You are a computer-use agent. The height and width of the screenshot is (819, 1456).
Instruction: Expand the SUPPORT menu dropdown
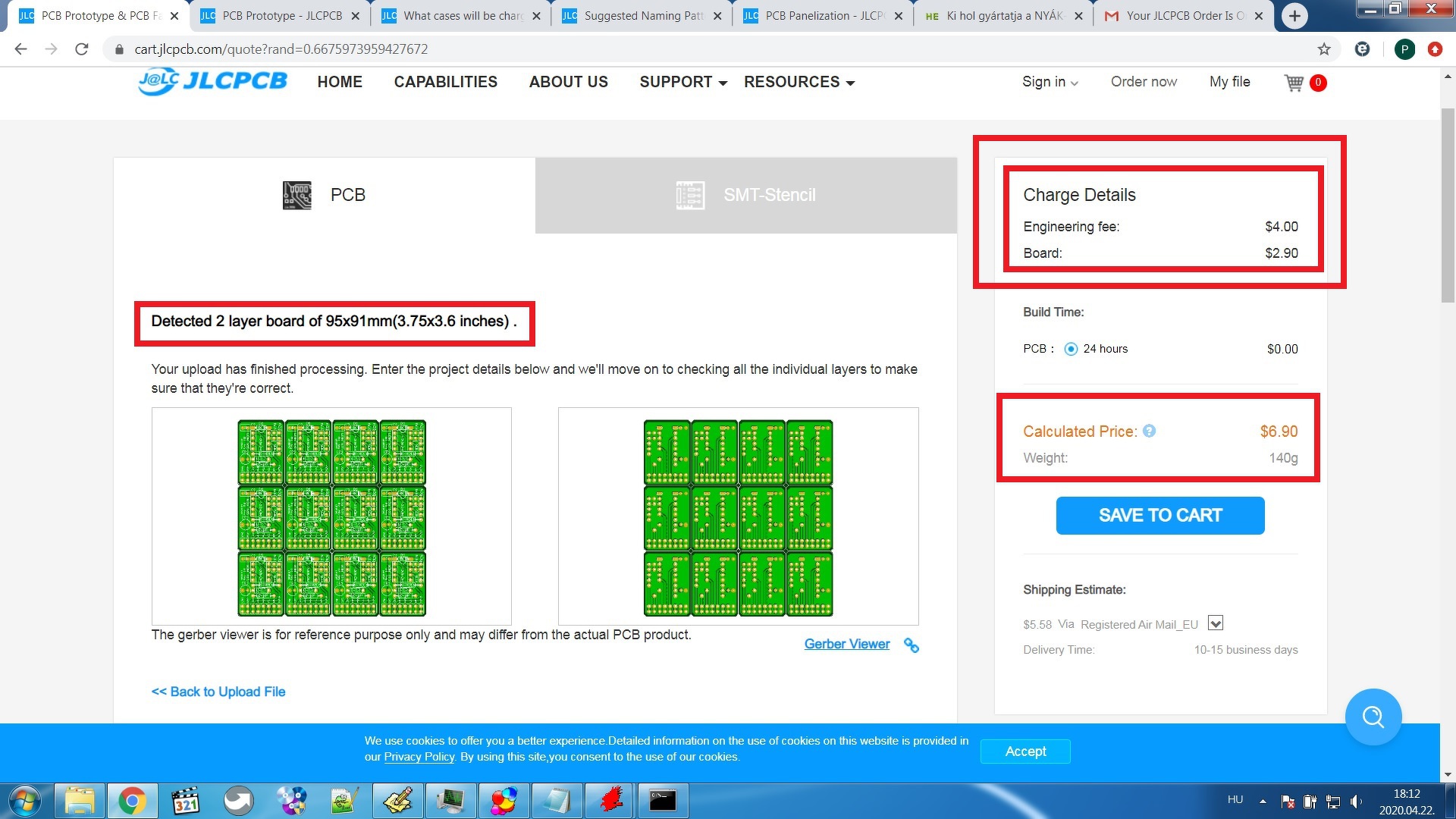click(x=682, y=82)
